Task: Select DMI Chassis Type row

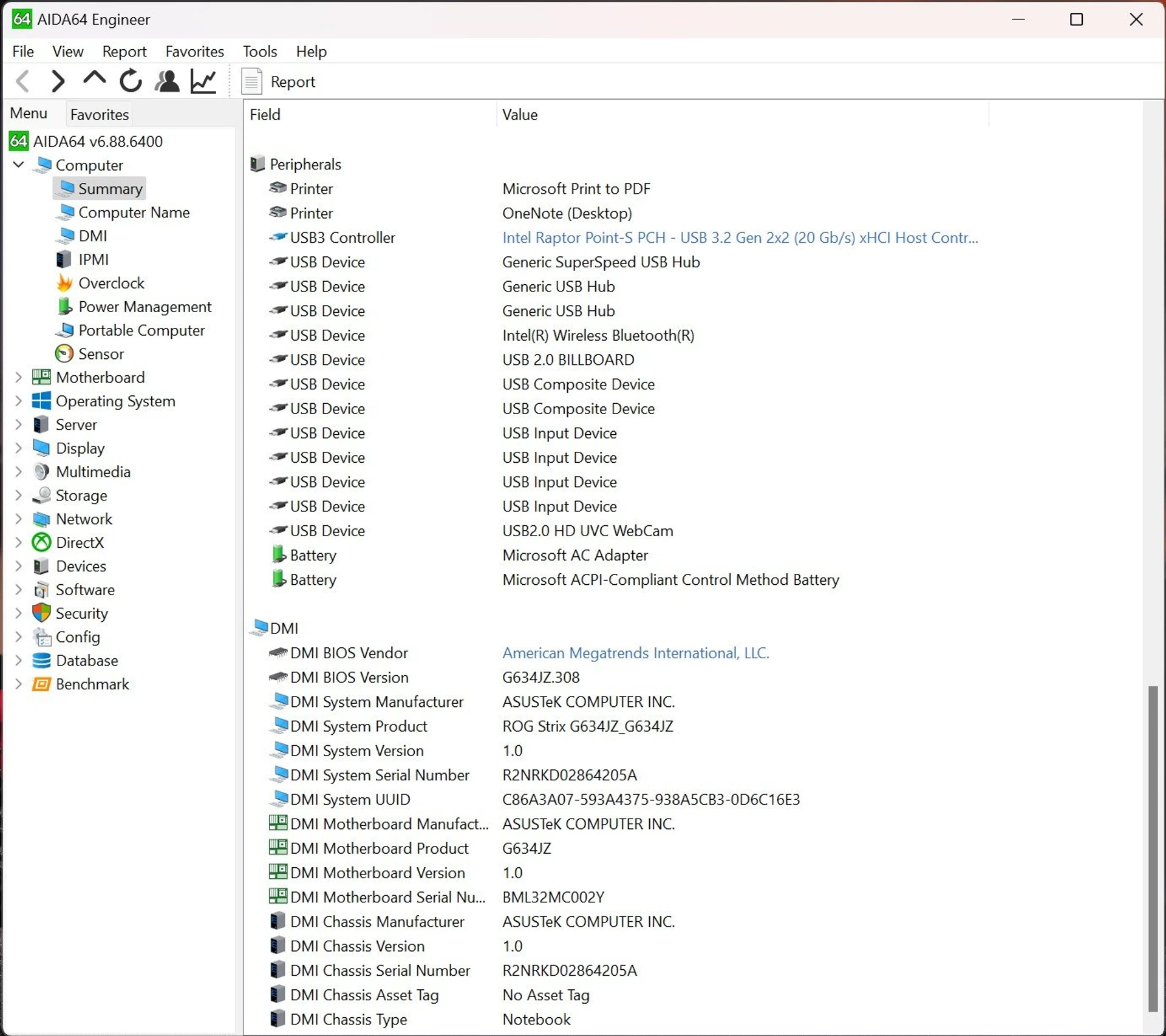Action: [x=420, y=1019]
